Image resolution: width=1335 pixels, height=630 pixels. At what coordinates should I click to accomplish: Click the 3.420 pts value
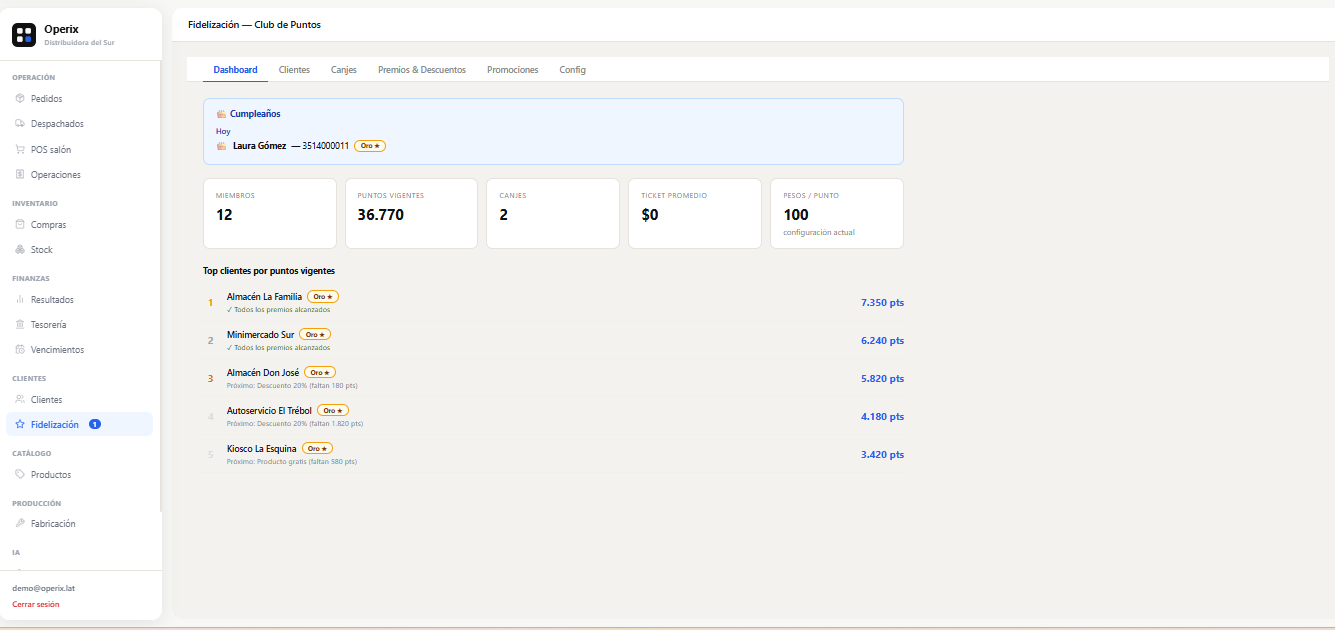[x=882, y=454]
